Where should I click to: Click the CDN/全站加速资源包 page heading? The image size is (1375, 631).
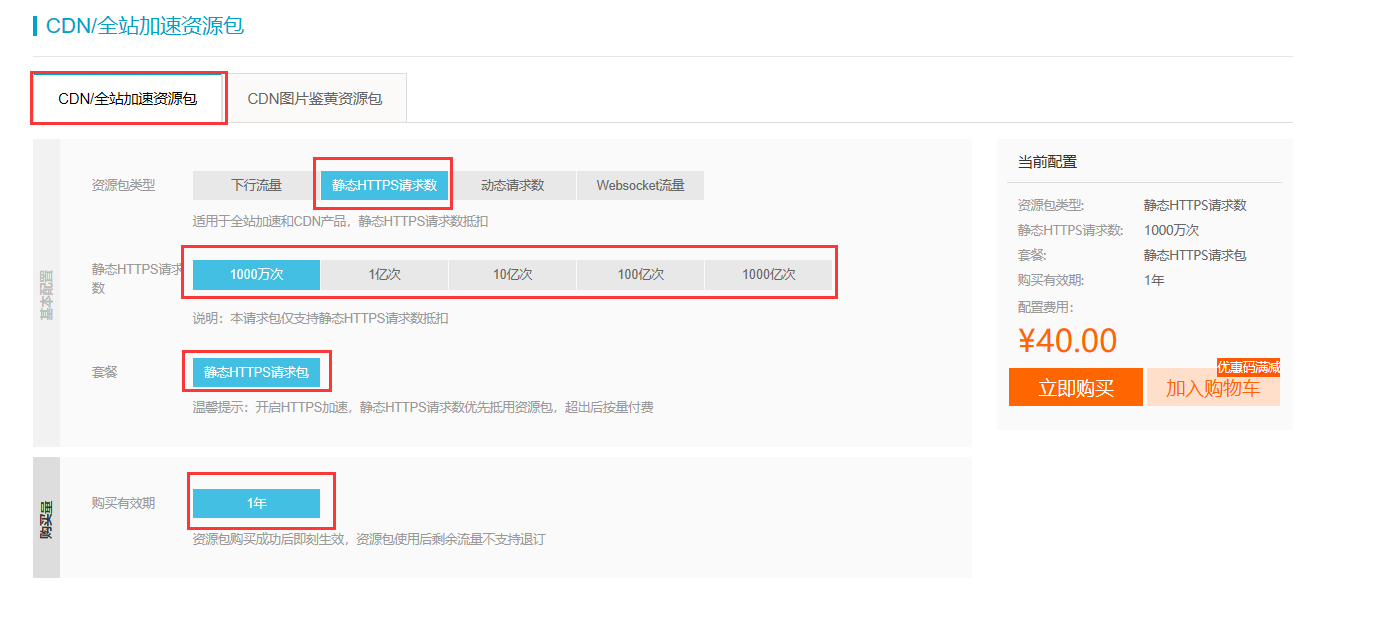pos(145,26)
